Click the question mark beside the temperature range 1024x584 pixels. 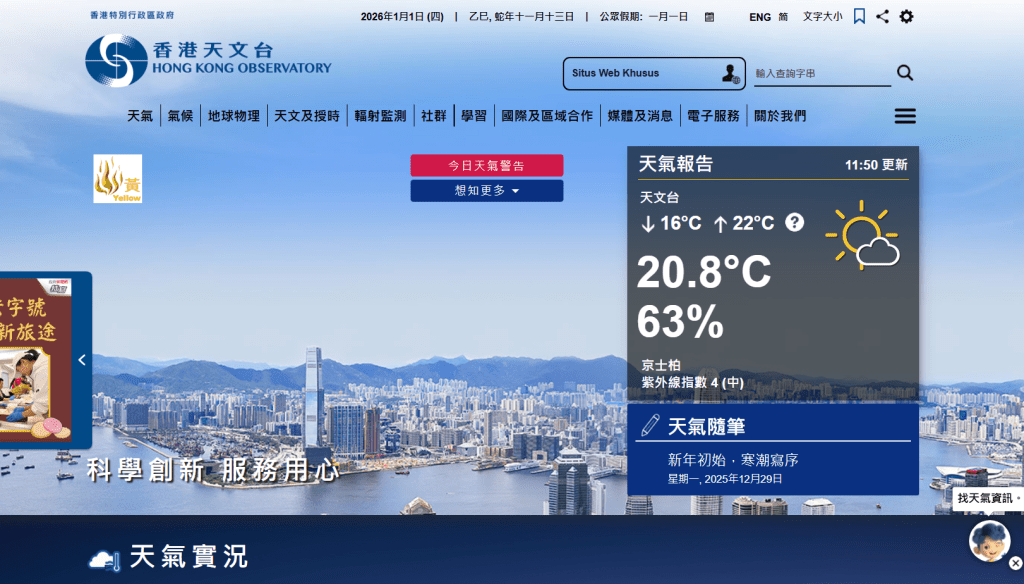793,224
